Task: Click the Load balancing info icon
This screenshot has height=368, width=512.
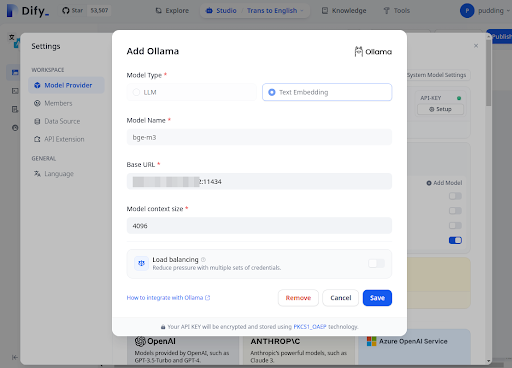Action: tap(203, 259)
